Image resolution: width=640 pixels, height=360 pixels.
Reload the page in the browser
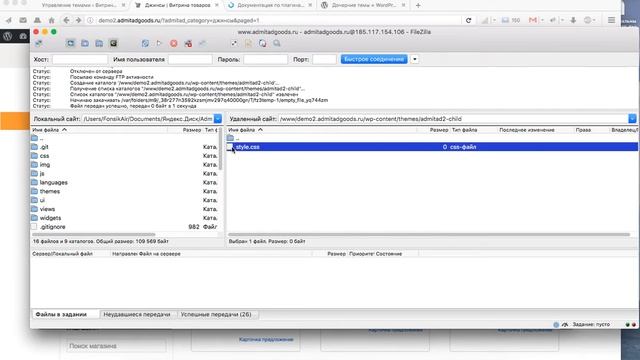(x=469, y=20)
